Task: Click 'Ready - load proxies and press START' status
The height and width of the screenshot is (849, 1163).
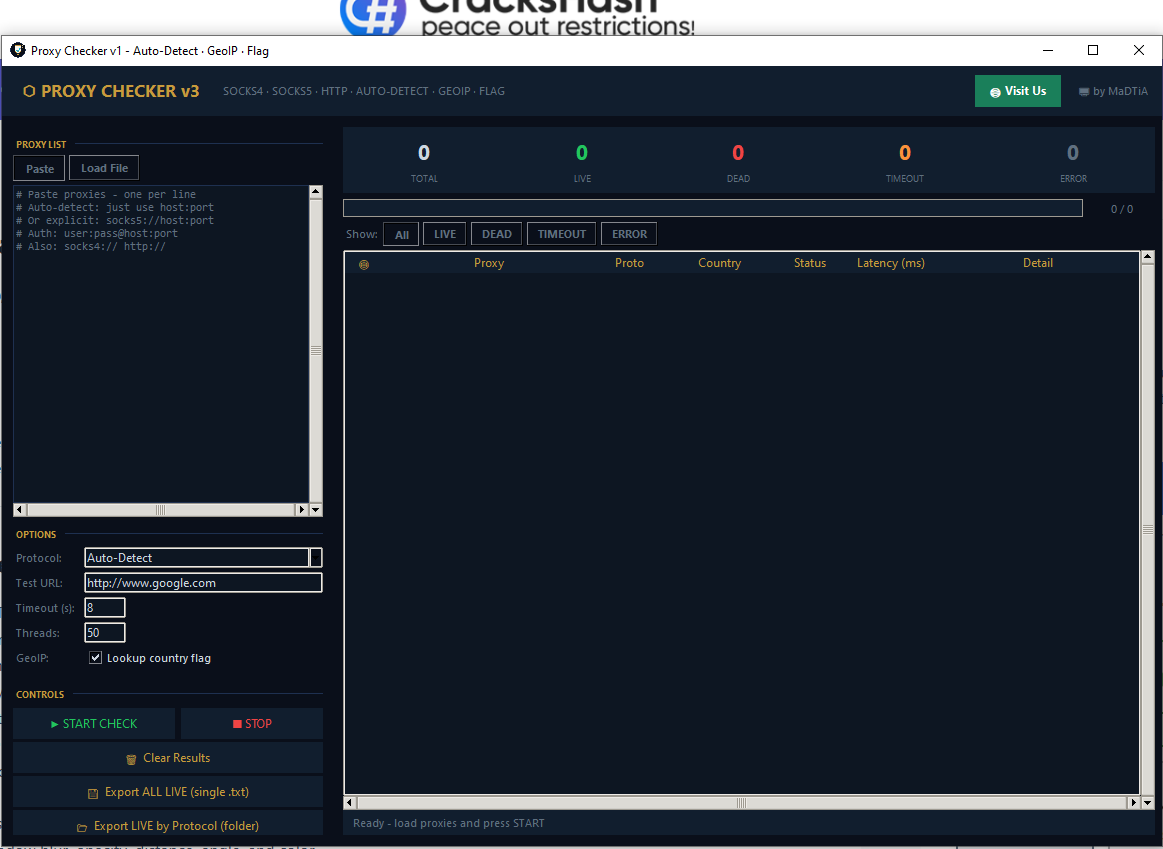Action: click(x=449, y=823)
